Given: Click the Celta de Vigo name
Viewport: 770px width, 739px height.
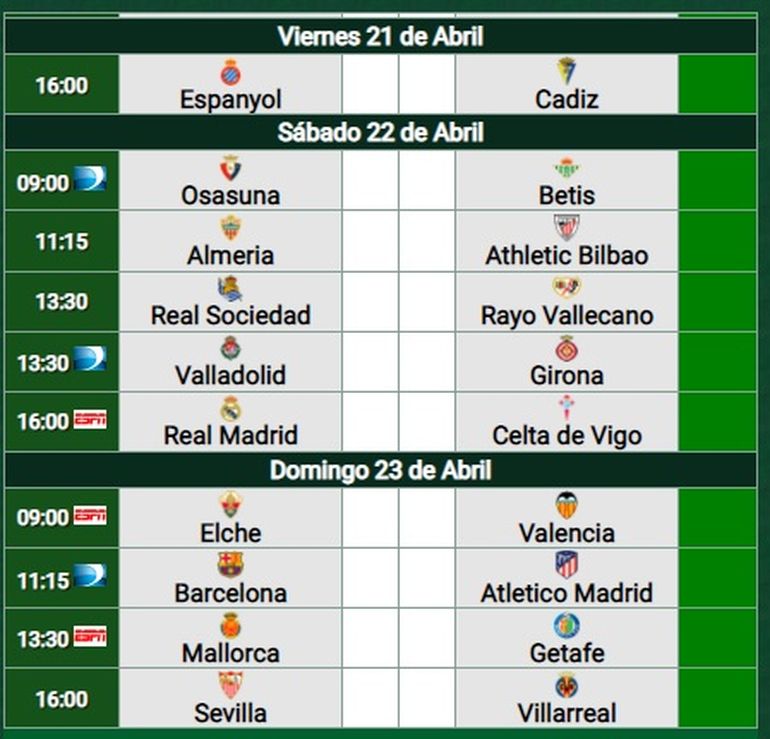Looking at the screenshot, I should tap(567, 435).
